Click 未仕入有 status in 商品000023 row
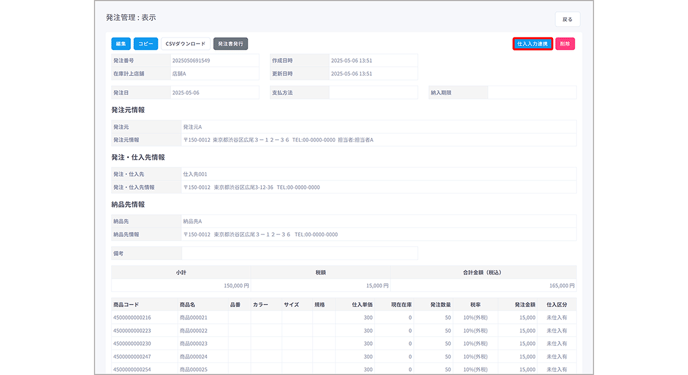This screenshot has height=375, width=688. [x=557, y=343]
